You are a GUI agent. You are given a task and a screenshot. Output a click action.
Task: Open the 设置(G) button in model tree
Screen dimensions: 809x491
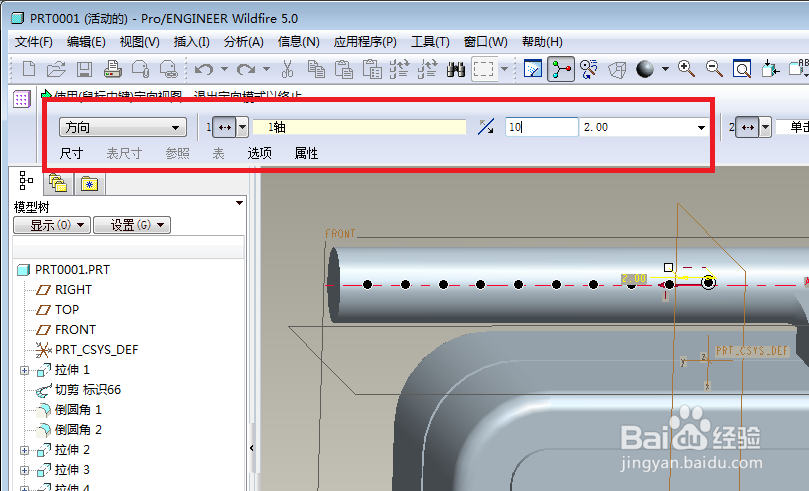click(x=132, y=225)
